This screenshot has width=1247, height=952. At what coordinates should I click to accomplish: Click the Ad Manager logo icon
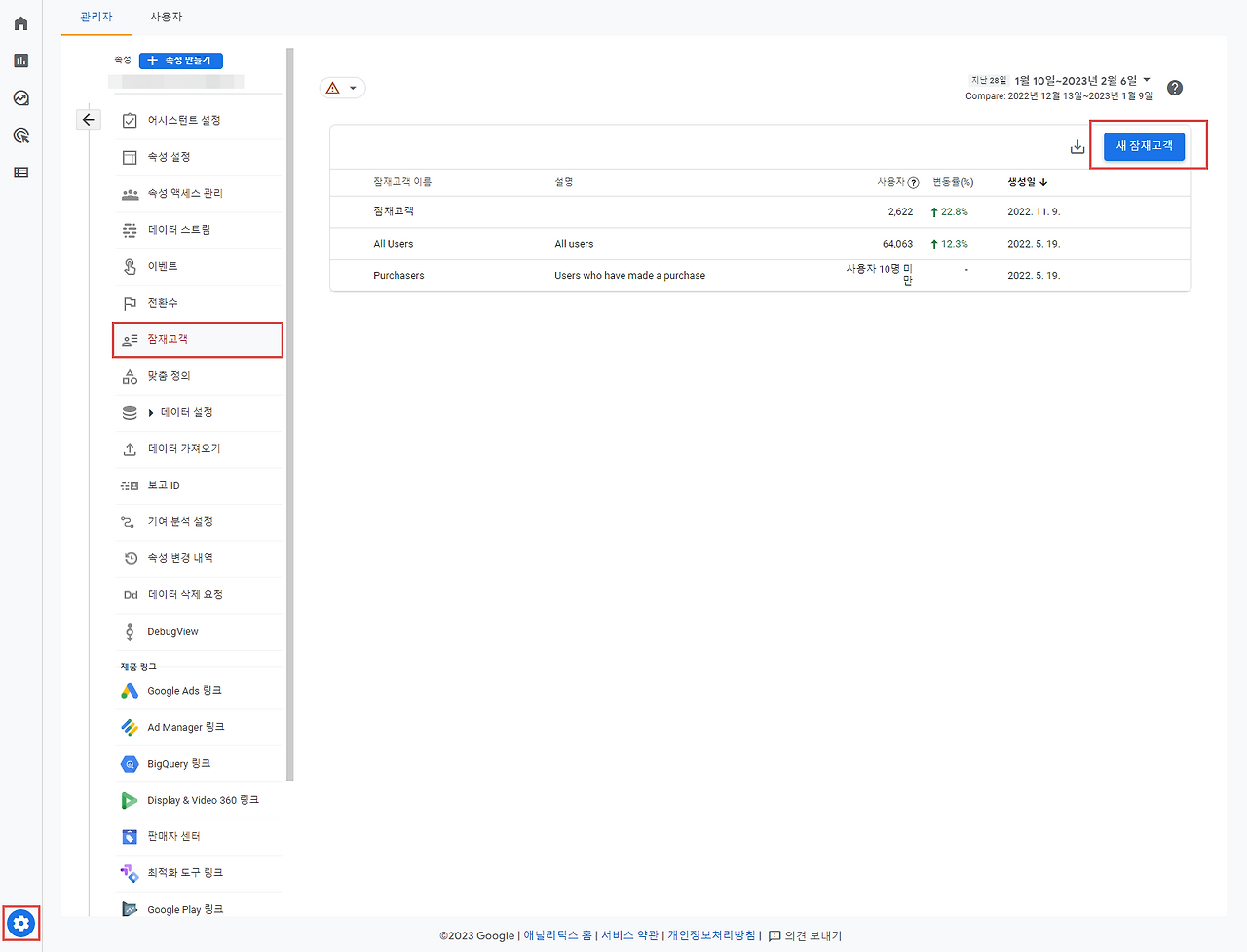130,727
